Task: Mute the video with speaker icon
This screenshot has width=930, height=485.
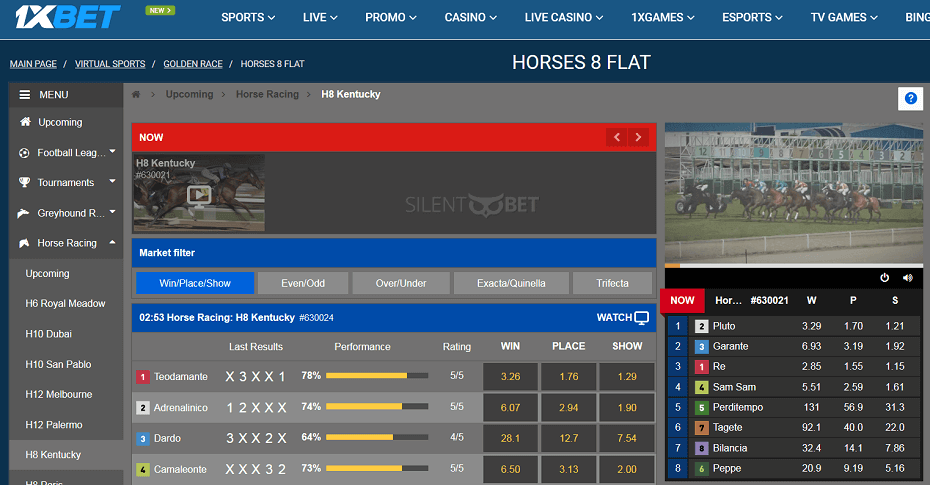Action: 907,277
